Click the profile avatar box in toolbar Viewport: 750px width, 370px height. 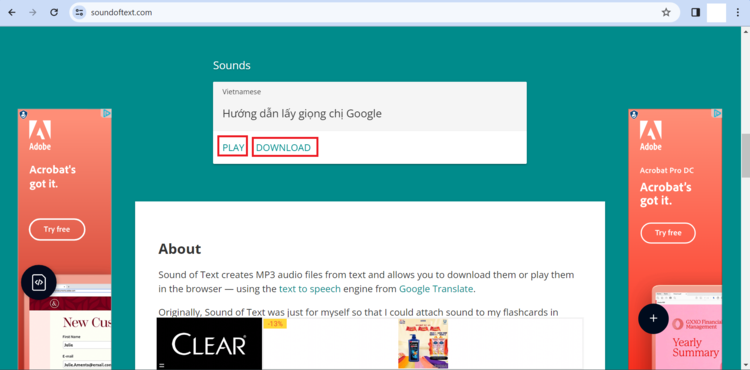click(x=717, y=12)
